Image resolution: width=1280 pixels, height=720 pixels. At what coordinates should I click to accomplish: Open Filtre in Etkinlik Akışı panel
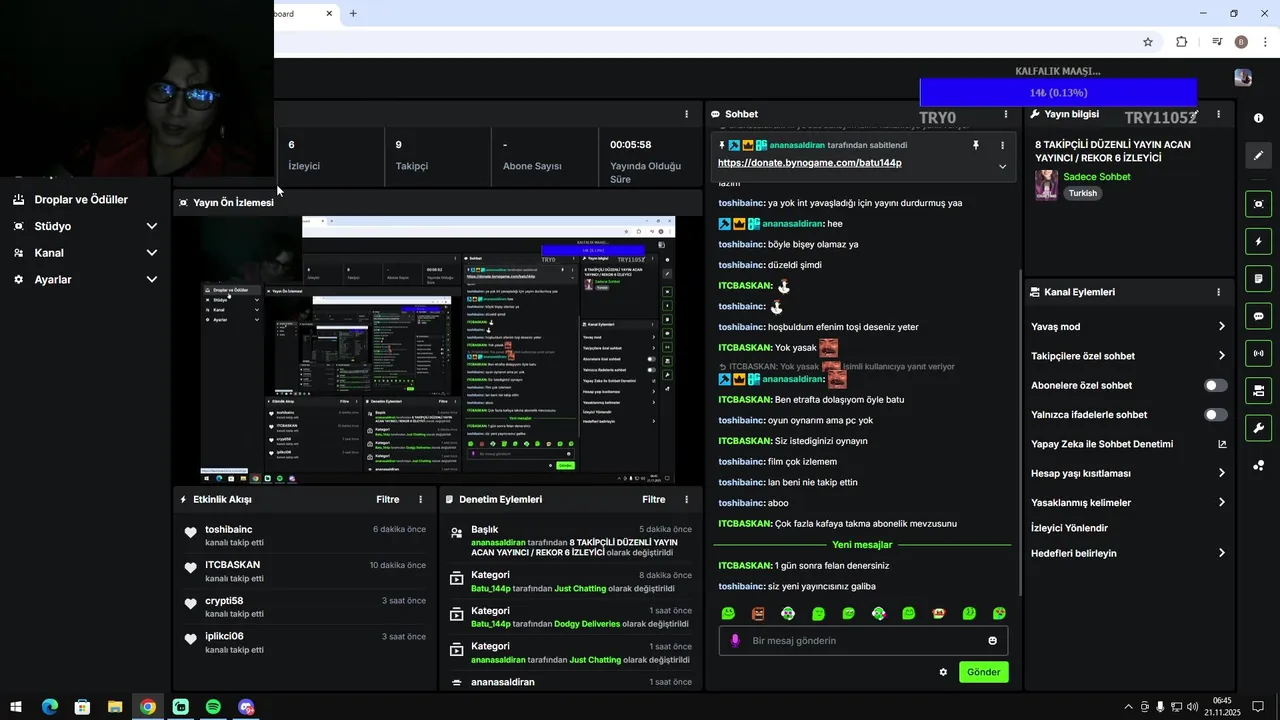click(x=387, y=499)
